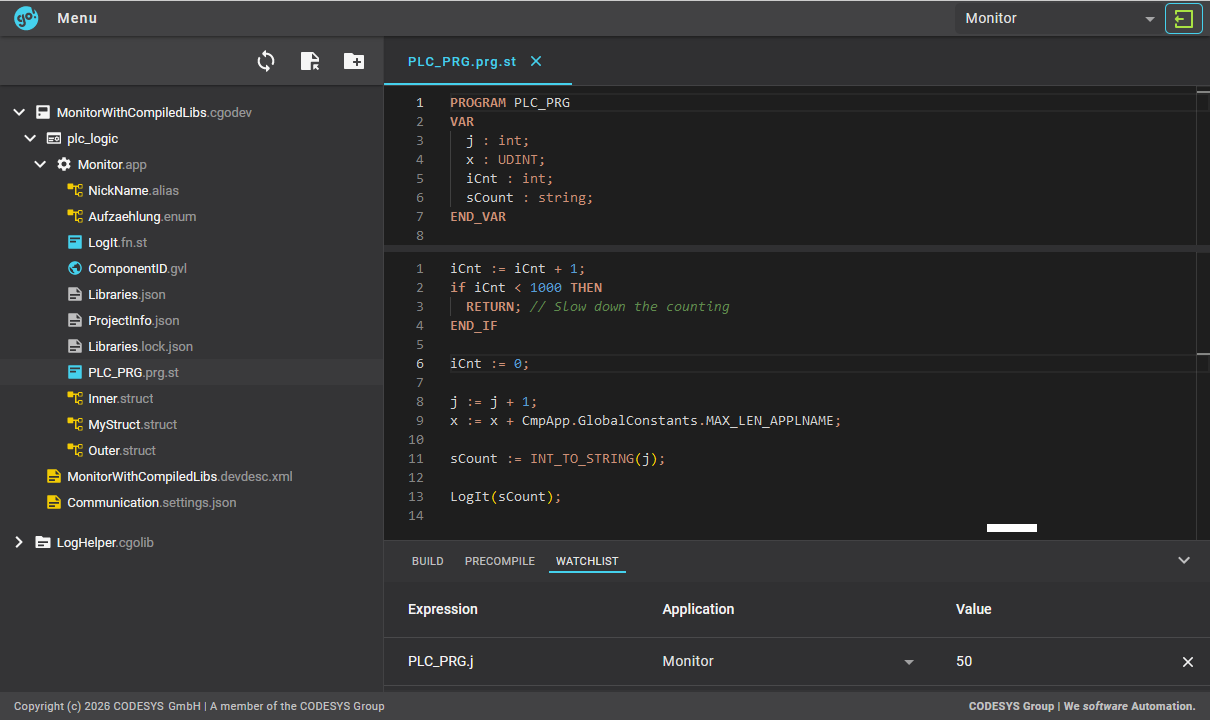Close the PLC_PRG.prg.st editor tab
Image resolution: width=1210 pixels, height=720 pixels.
536,61
